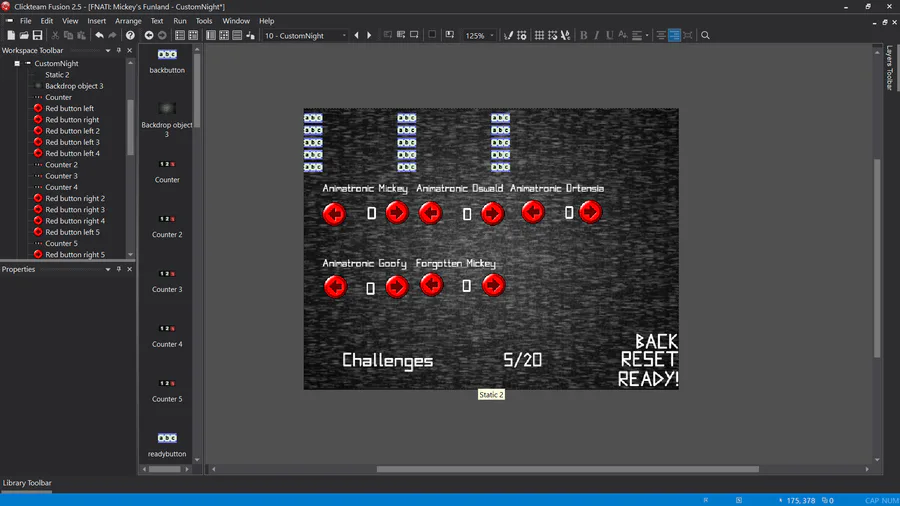This screenshot has height=506, width=900.
Task: Click the READY! text in frame
Action: click(x=648, y=378)
